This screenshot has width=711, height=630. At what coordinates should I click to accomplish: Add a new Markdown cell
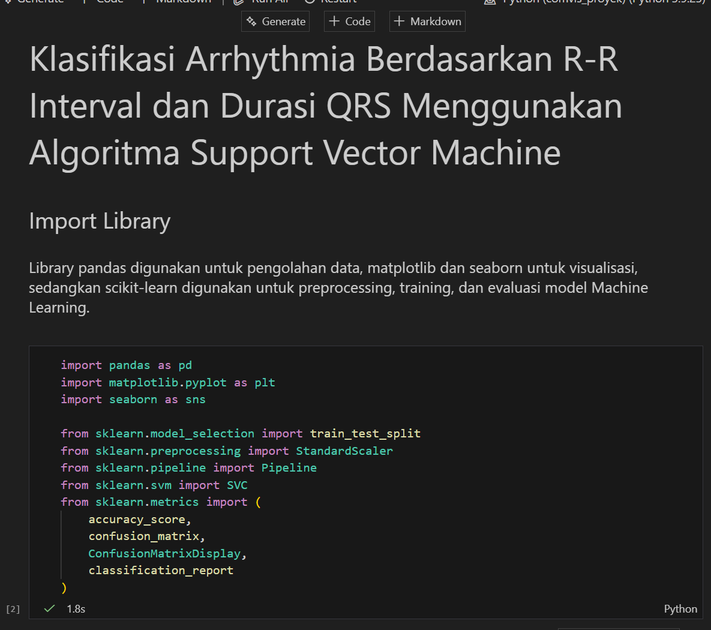pos(427,21)
